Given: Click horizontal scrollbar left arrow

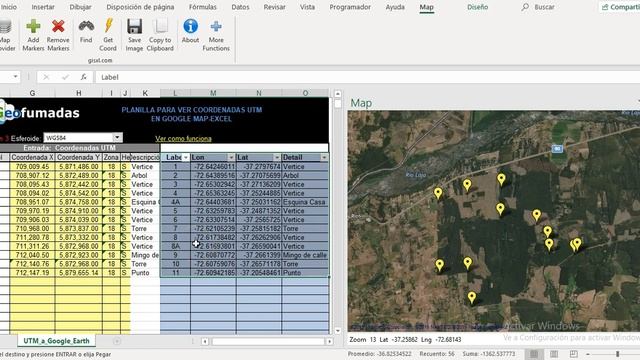Looking at the screenshot, I should tap(205, 341).
